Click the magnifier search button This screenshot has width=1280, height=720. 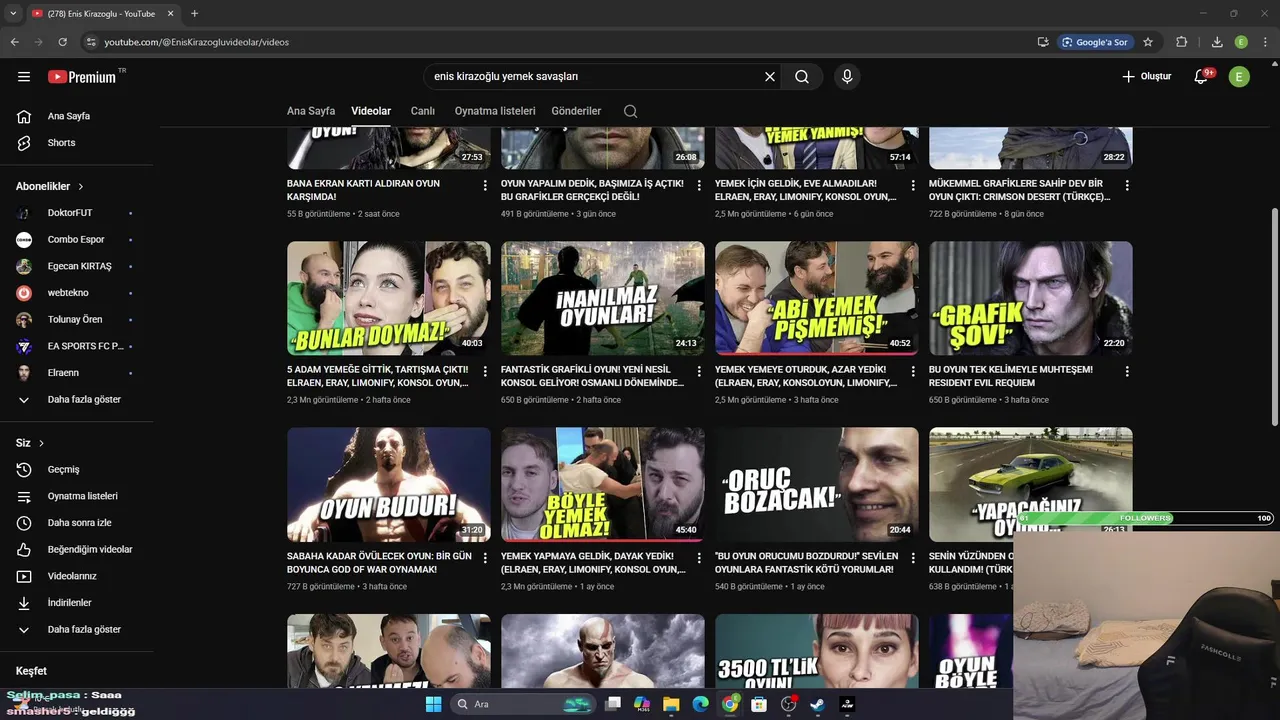point(802,77)
